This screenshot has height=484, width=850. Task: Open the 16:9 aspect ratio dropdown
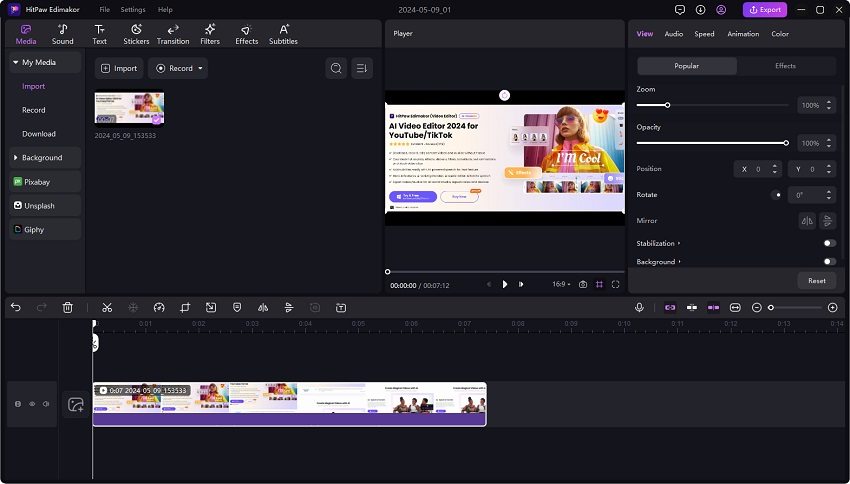click(x=561, y=285)
